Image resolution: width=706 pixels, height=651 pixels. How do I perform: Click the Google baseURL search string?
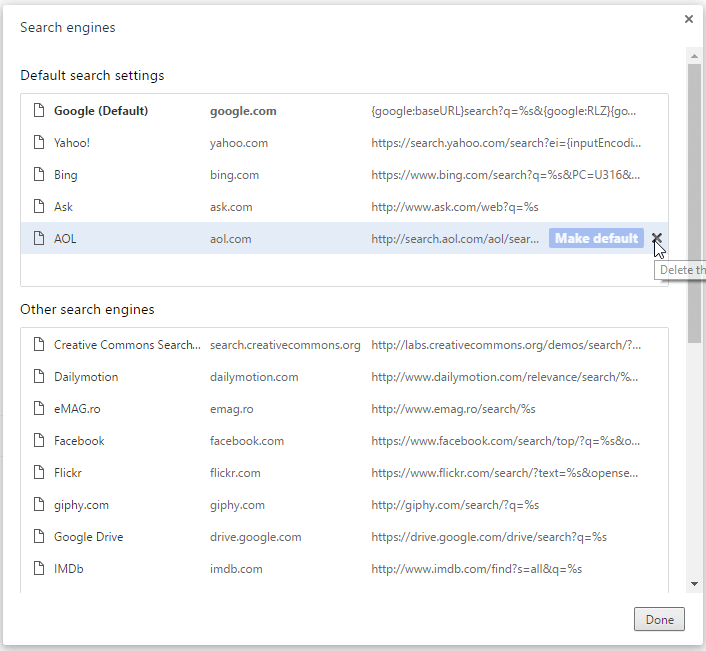pos(503,111)
